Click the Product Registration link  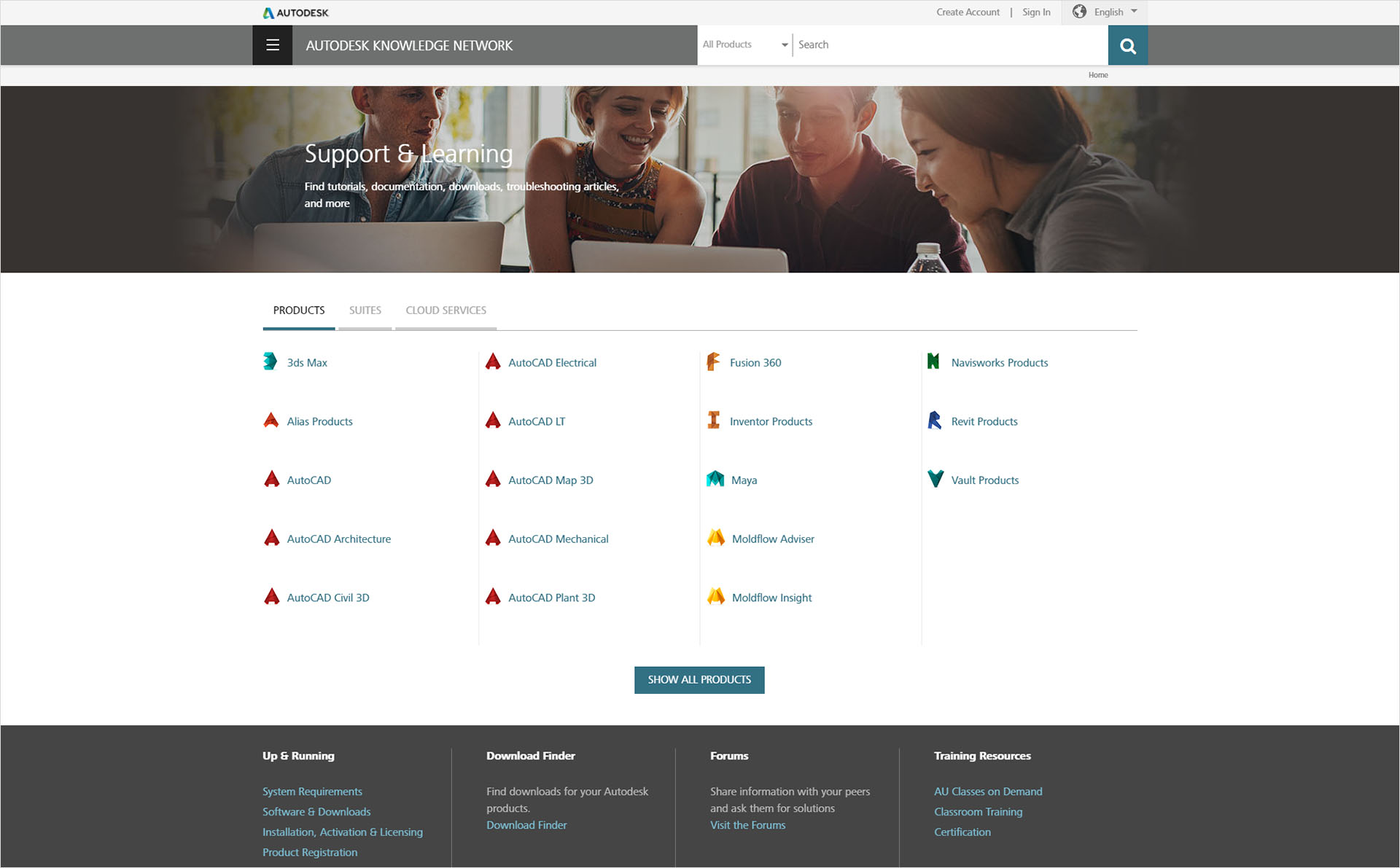pyautogui.click(x=310, y=853)
